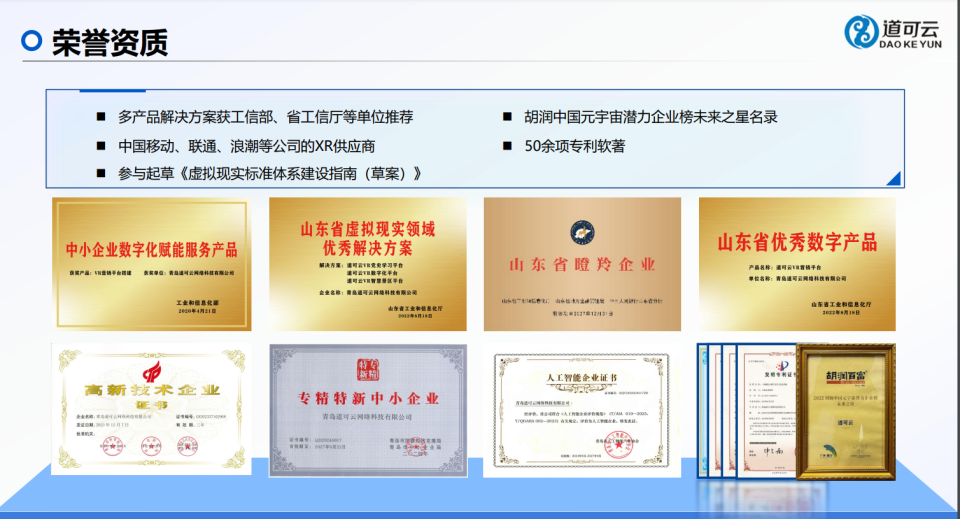Click the red round stamp on 人工智能企业证书
The height and width of the screenshot is (519, 960).
tap(620, 445)
